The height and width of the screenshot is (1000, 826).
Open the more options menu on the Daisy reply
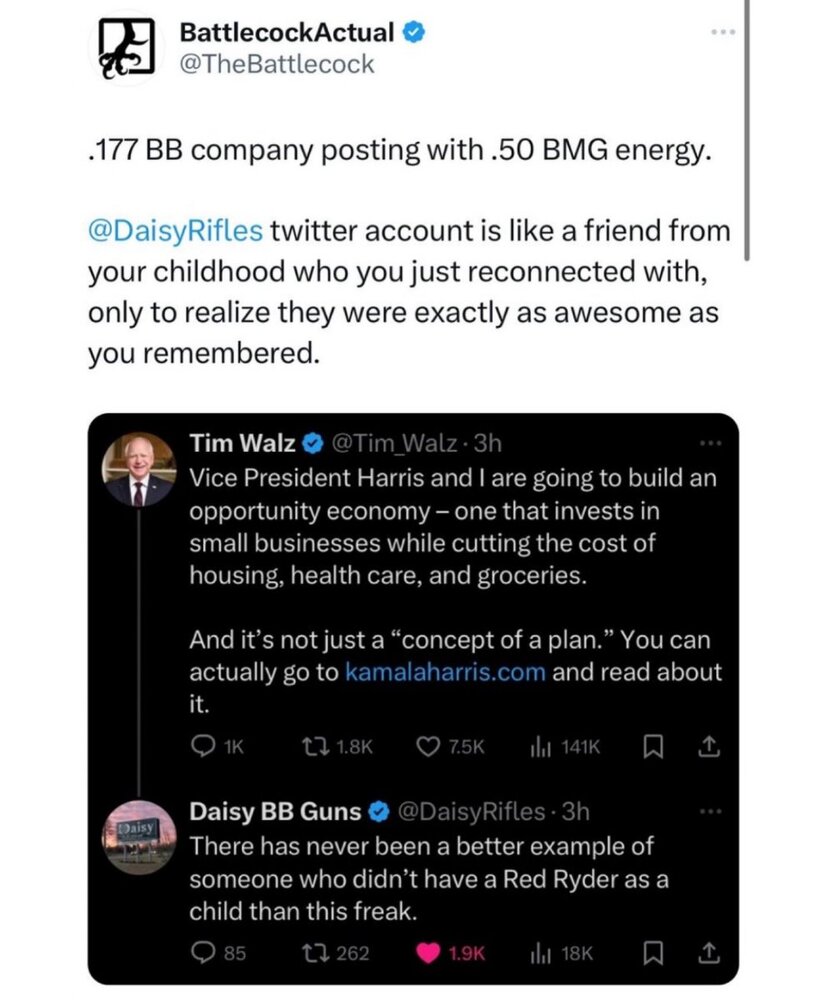(710, 811)
